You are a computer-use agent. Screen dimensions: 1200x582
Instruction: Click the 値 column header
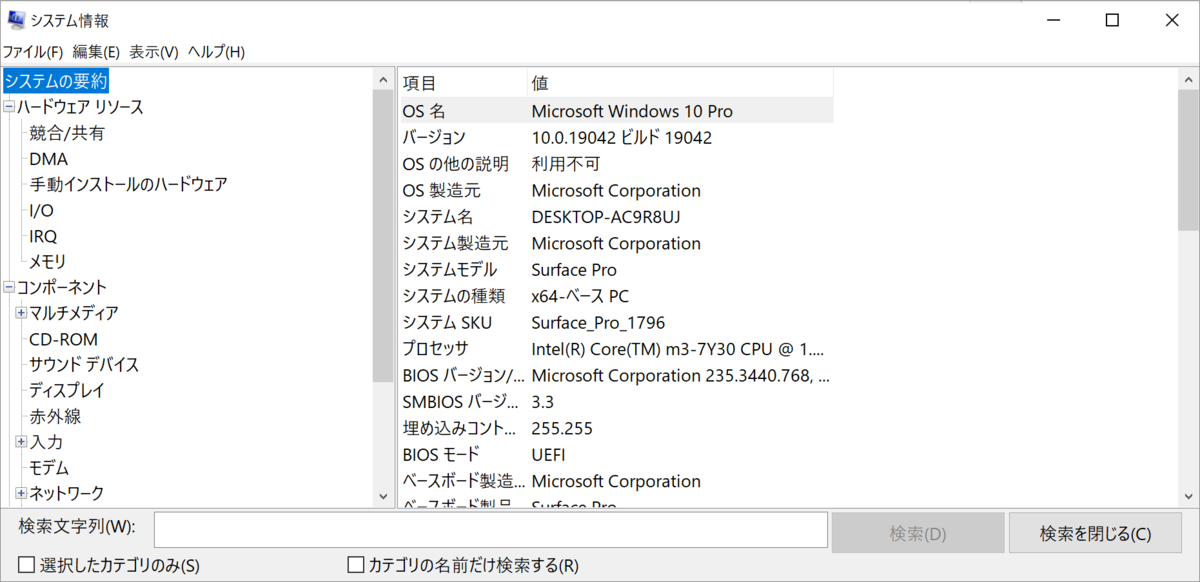pyautogui.click(x=680, y=83)
